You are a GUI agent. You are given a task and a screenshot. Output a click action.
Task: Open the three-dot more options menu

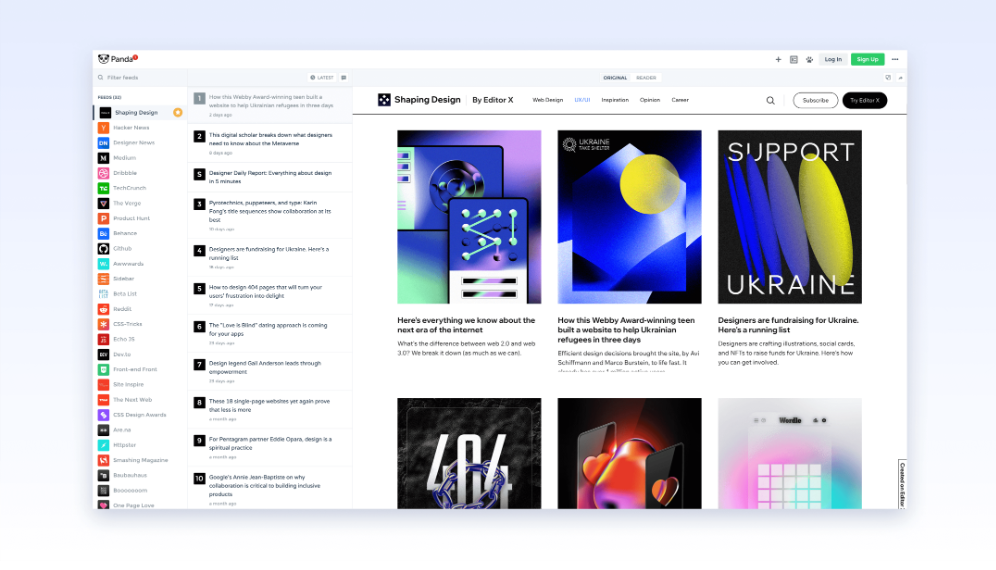click(895, 60)
